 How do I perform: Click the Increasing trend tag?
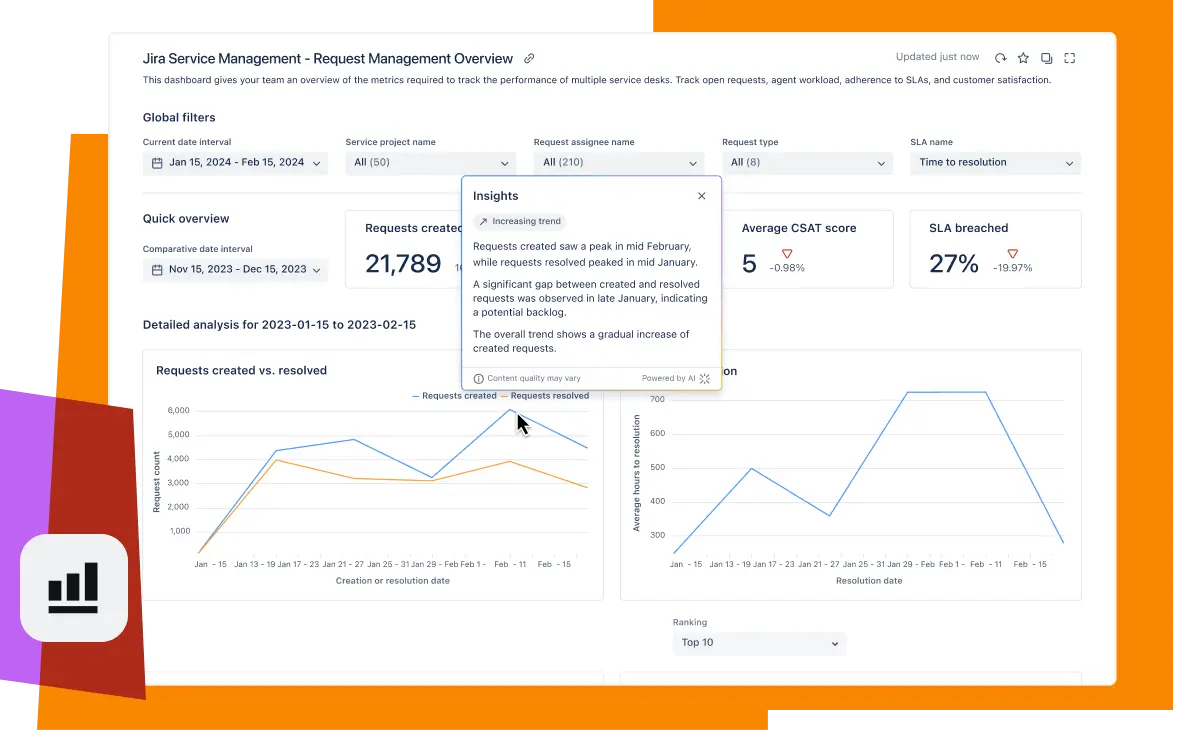[520, 222]
